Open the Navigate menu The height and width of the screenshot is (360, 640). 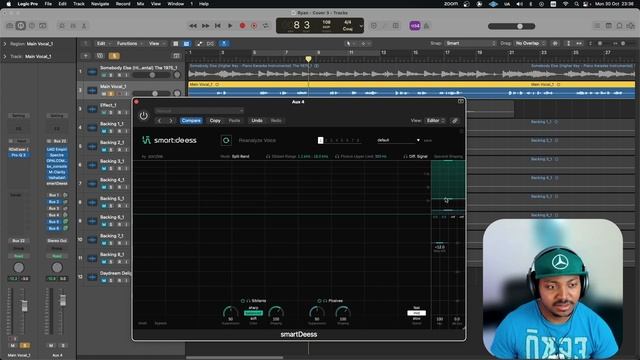100,4
